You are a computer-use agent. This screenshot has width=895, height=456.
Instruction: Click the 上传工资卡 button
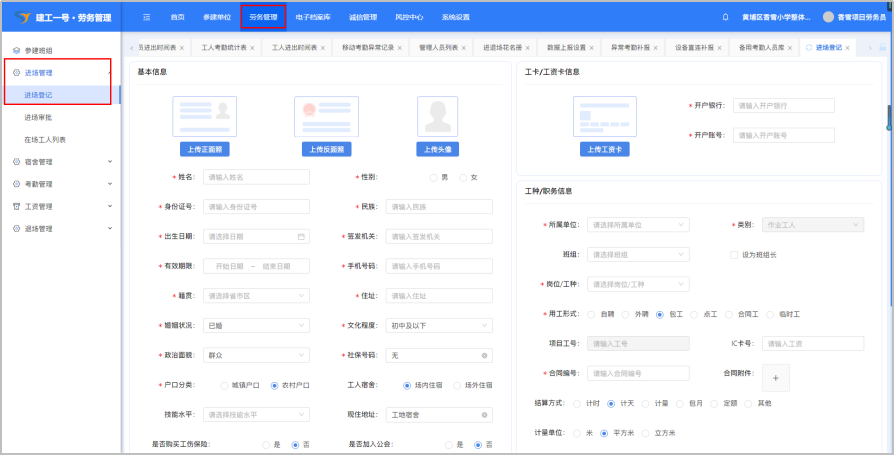click(x=604, y=149)
